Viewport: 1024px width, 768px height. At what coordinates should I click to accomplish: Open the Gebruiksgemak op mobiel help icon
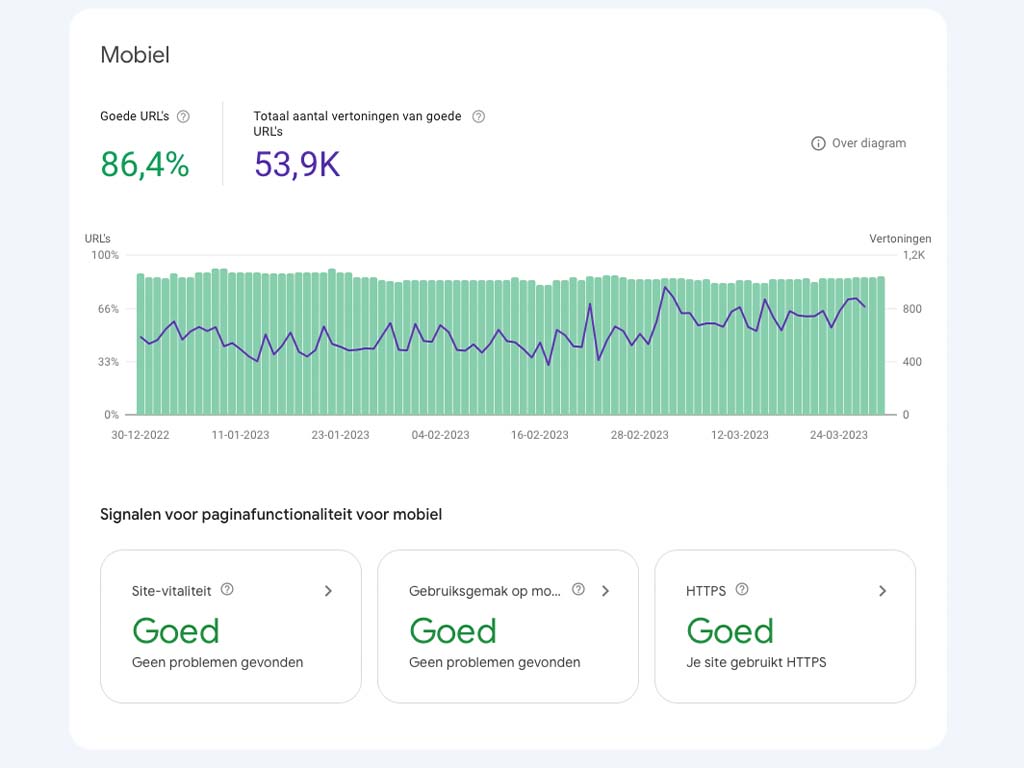[x=578, y=590]
